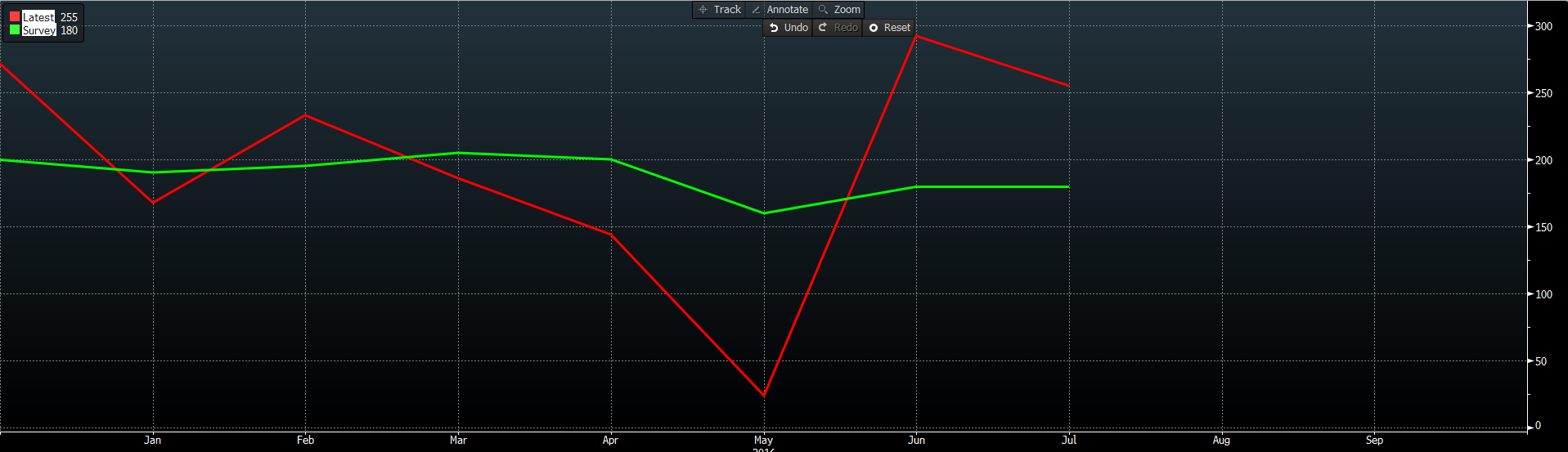
Task: Click the Jan label on the x-axis
Action: [x=153, y=440]
